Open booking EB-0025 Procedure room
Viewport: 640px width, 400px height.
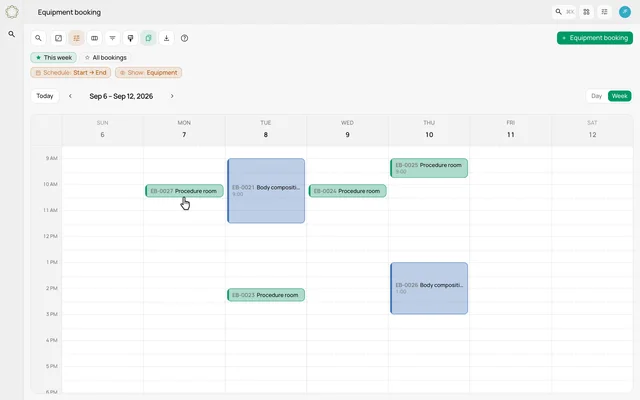pos(429,168)
